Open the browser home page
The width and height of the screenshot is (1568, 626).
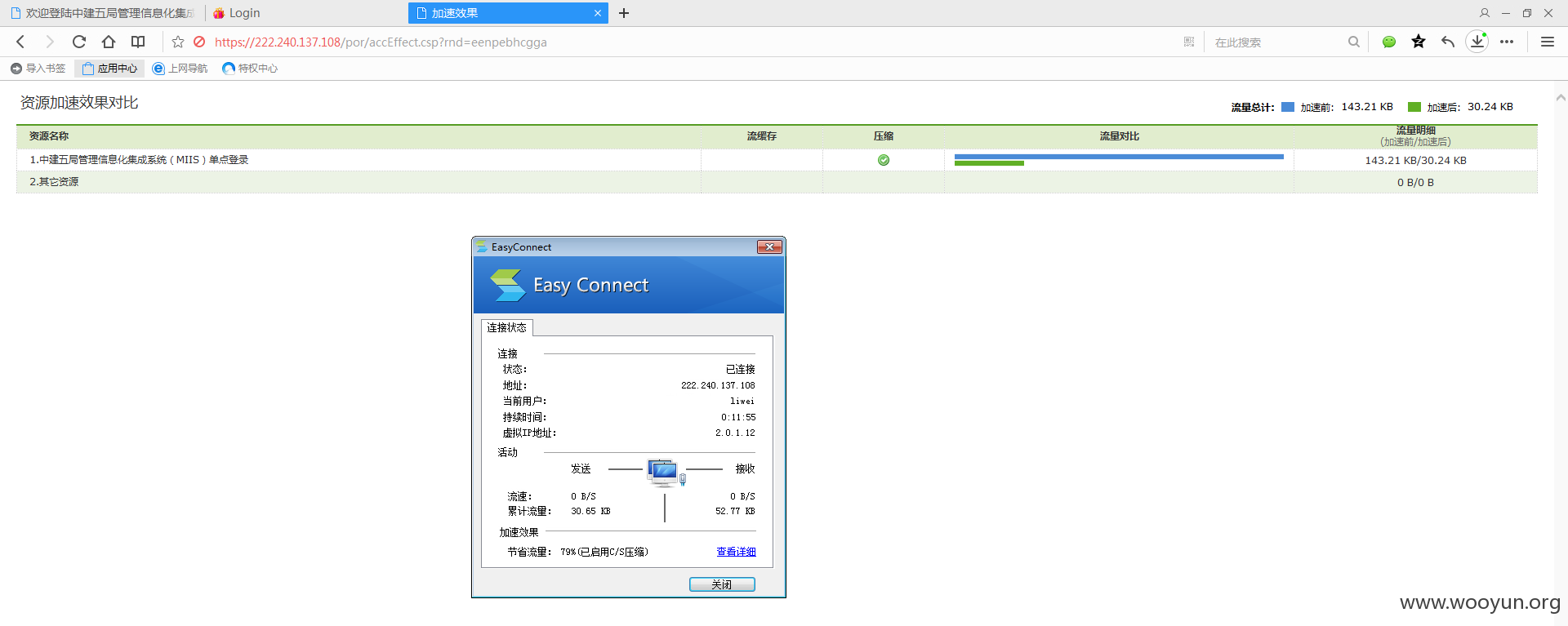pos(109,42)
